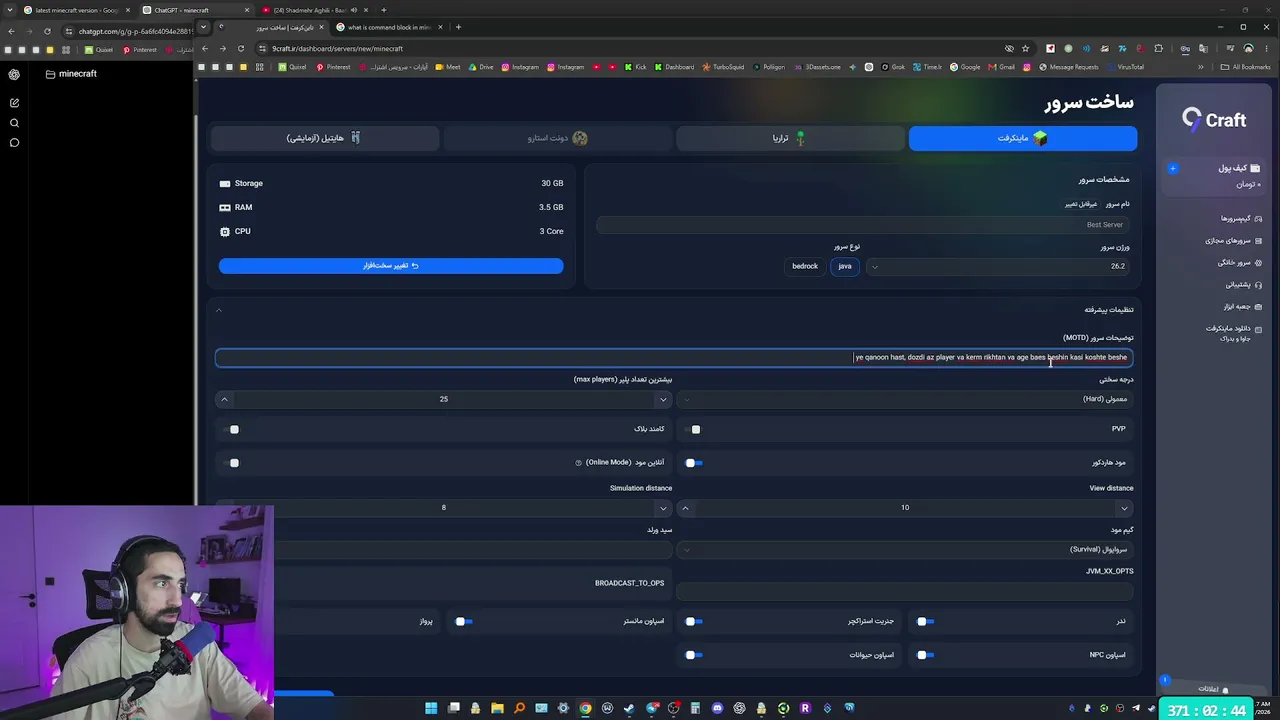
Task: Start a new chat in ChatGPT window
Action: tap(14, 103)
